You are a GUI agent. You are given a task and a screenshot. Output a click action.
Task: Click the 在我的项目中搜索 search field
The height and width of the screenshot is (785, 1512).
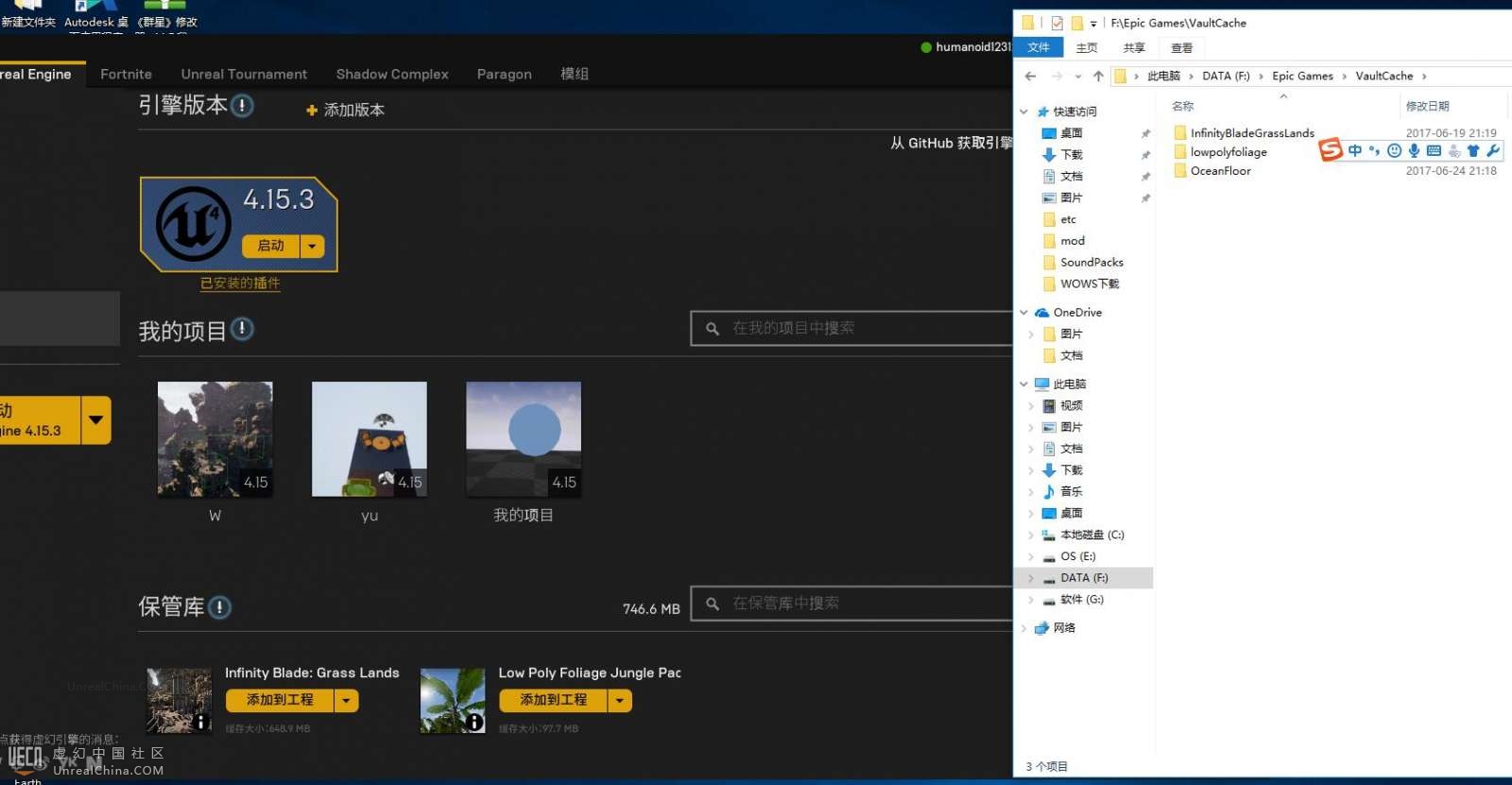coord(852,329)
